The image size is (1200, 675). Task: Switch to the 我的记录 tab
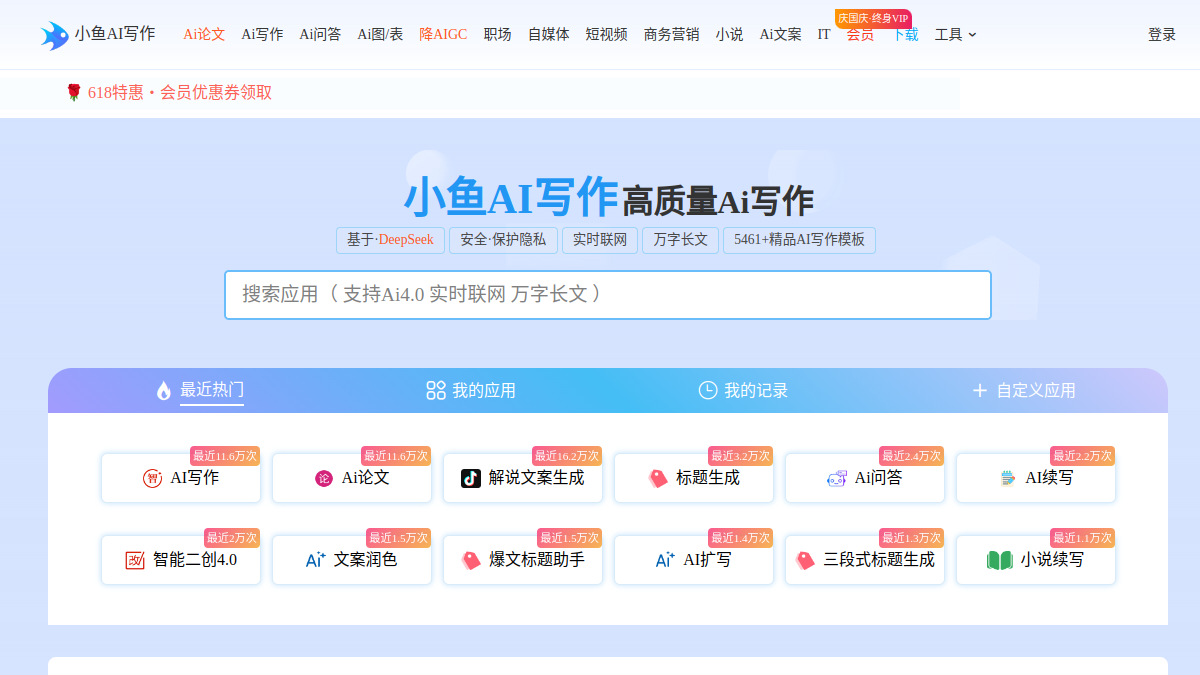(756, 390)
